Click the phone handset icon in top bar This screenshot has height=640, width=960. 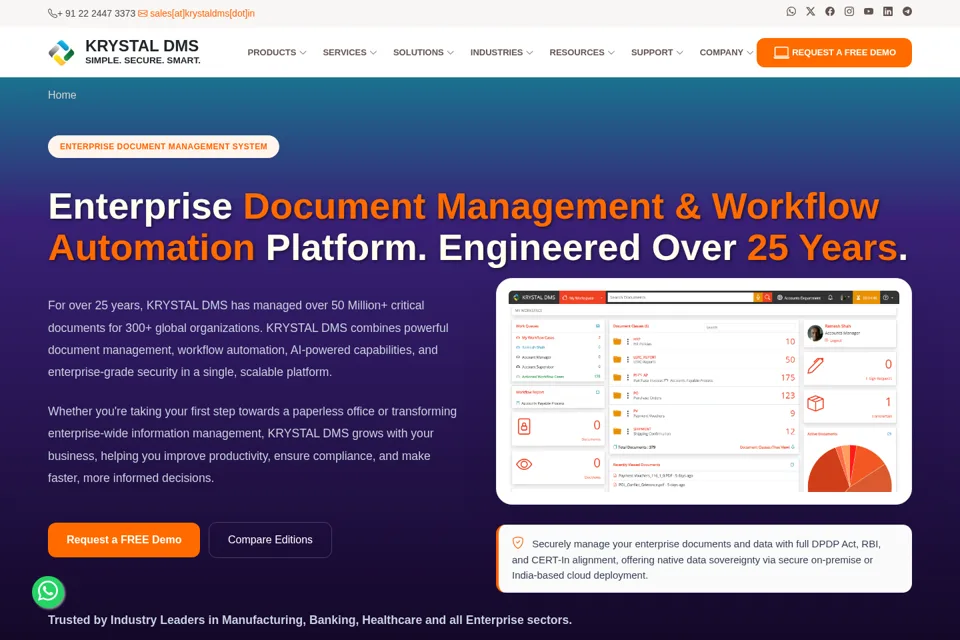(x=53, y=13)
